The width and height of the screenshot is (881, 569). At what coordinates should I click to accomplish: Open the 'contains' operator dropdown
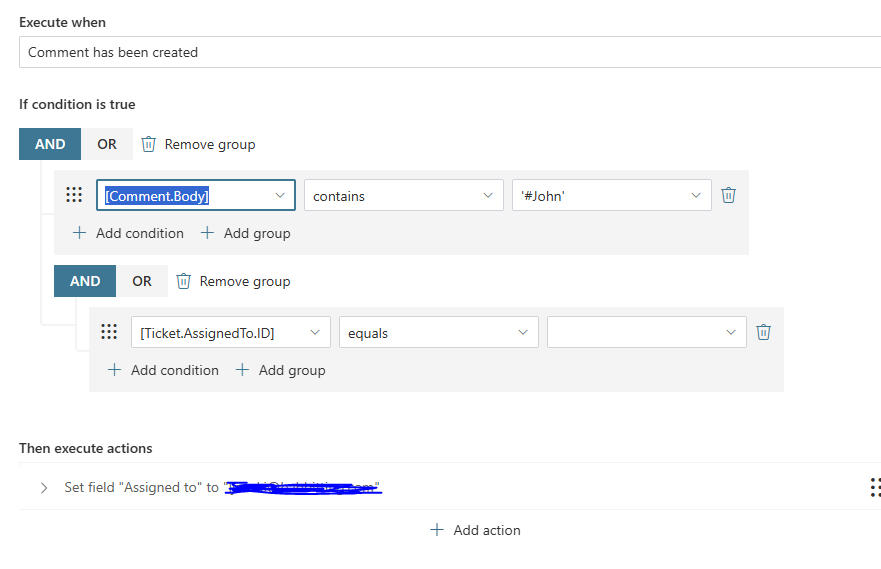403,196
